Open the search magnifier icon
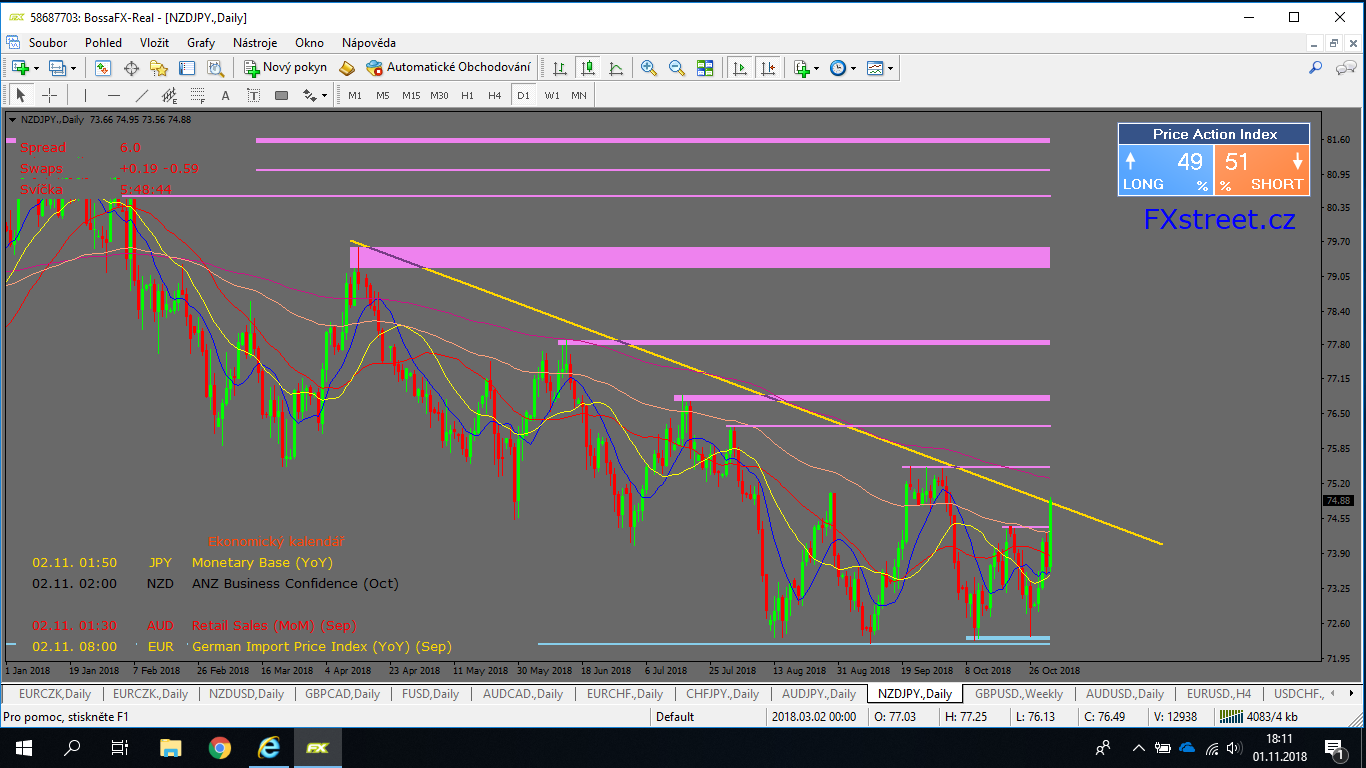Image resolution: width=1366 pixels, height=768 pixels. (1316, 68)
